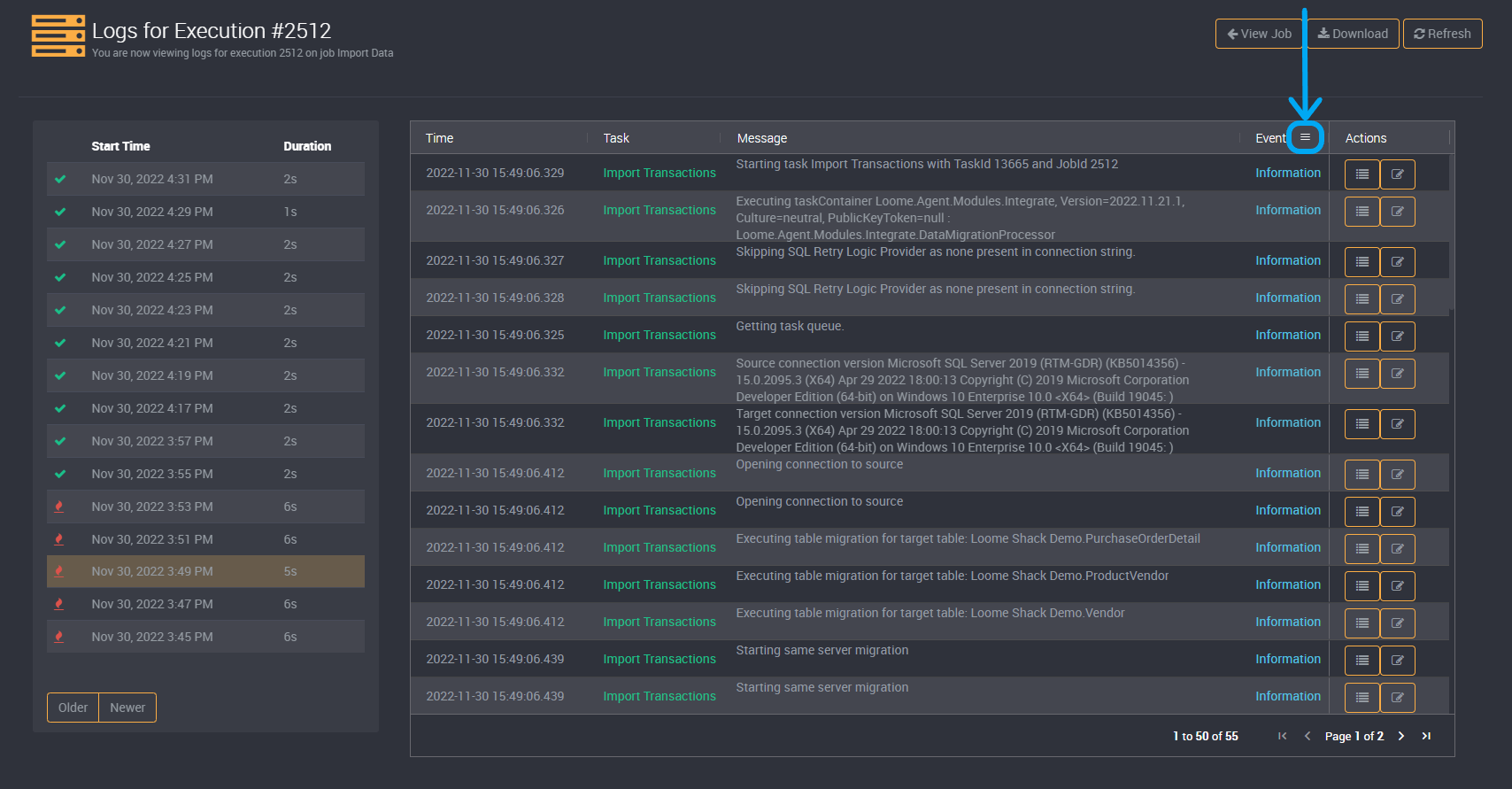Sort by the Task column header
1512x789 pixels.
616,138
